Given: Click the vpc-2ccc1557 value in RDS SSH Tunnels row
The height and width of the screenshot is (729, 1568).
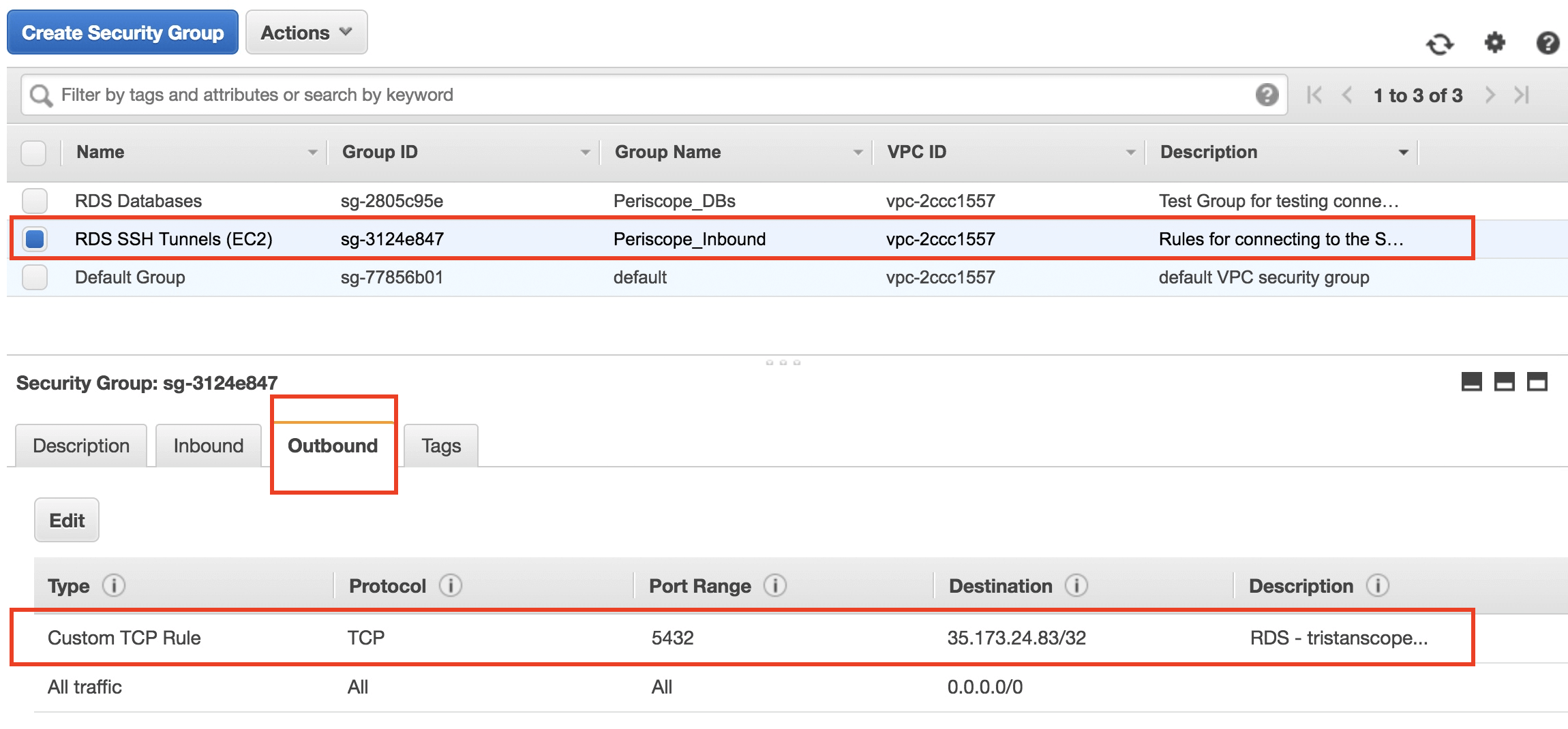Looking at the screenshot, I should [941, 239].
